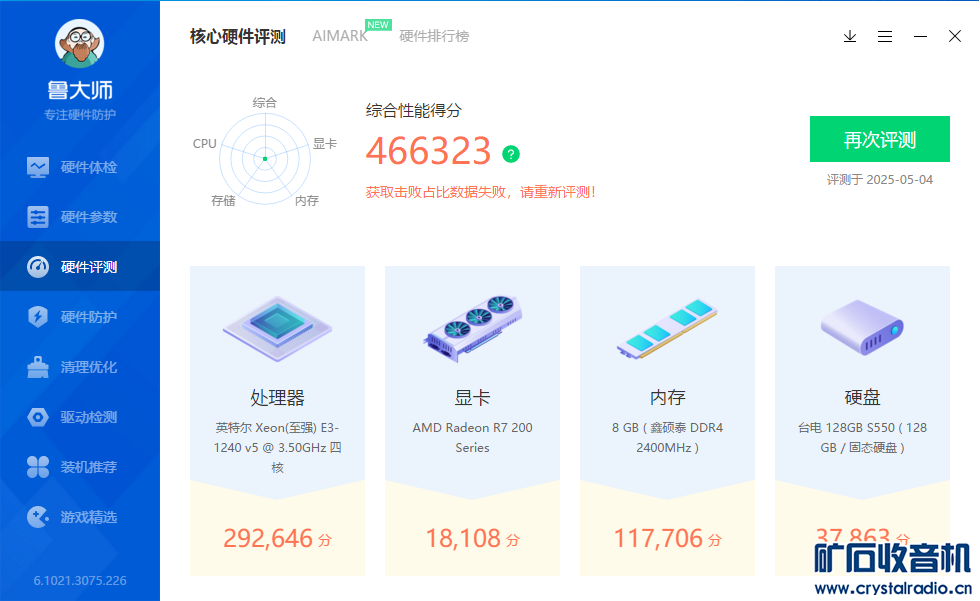Viewport: 980px width, 601px height.
Task: Switch to 硬件排行榜 tab
Action: point(434,36)
